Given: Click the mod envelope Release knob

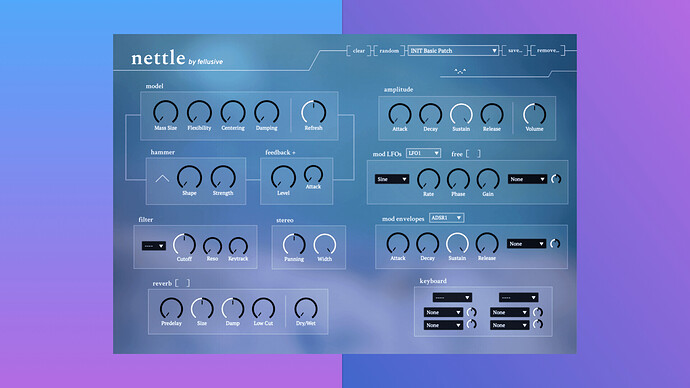Looking at the screenshot, I should pos(487,244).
